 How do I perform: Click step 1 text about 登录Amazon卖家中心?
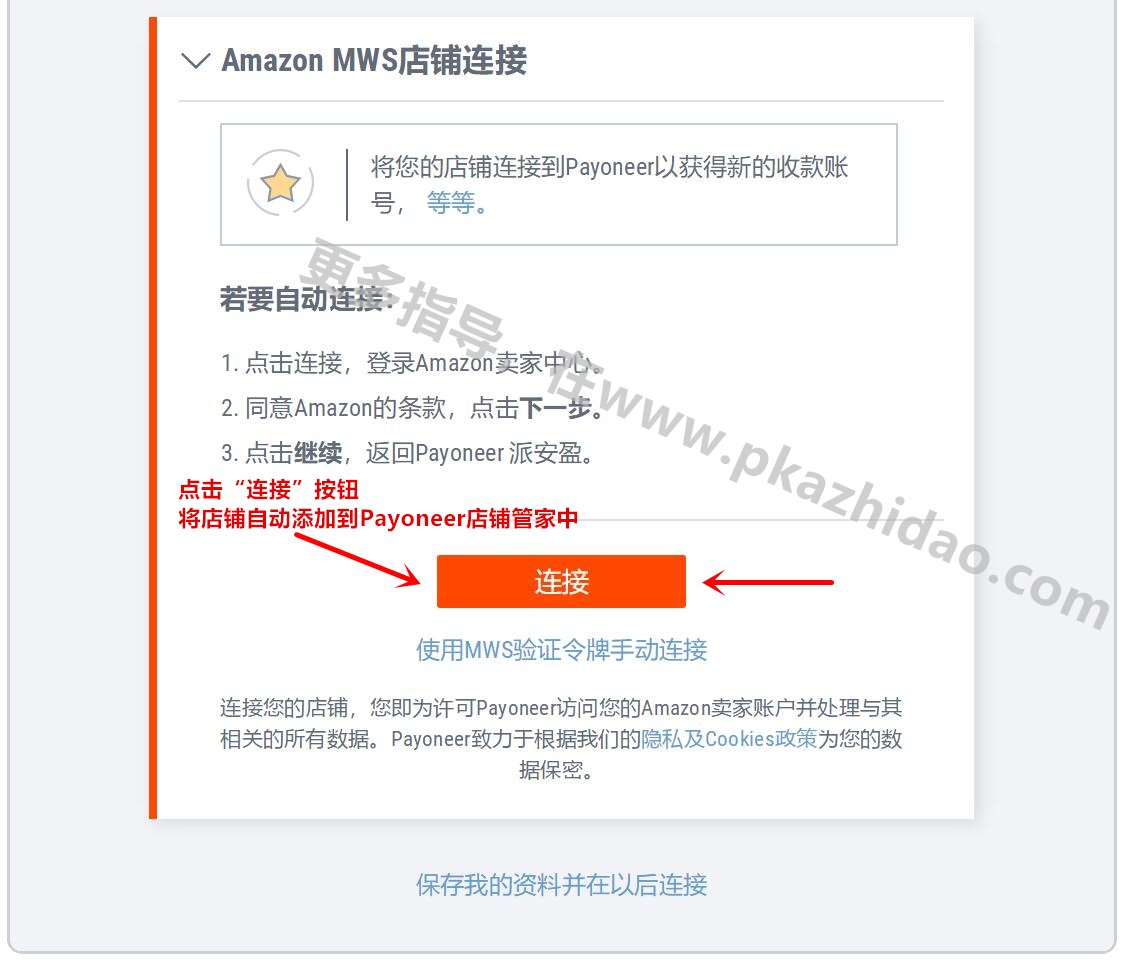[412, 363]
